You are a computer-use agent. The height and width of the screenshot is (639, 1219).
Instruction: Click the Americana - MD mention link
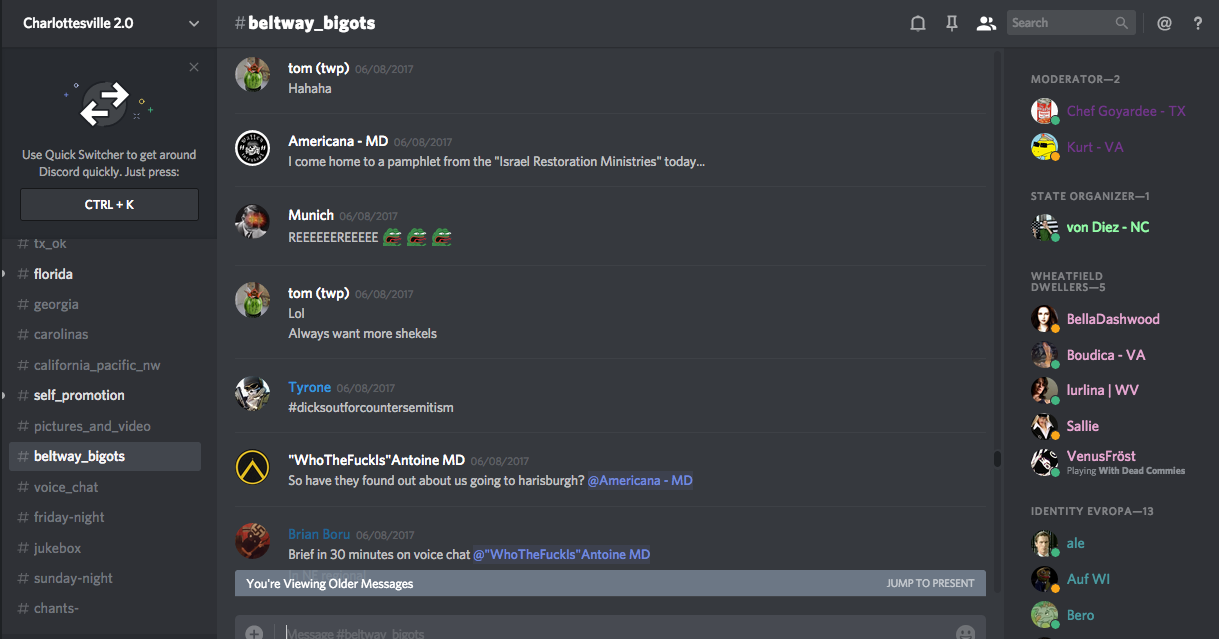(x=640, y=481)
